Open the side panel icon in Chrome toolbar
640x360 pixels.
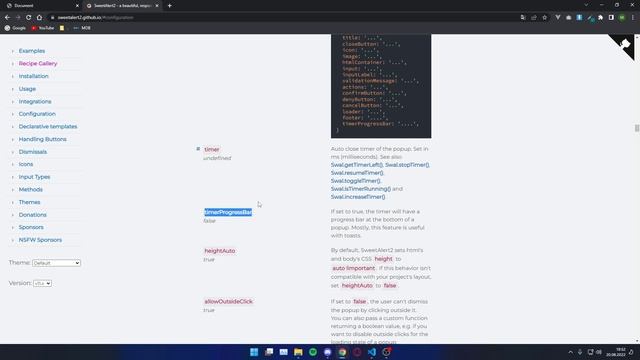coord(611,18)
